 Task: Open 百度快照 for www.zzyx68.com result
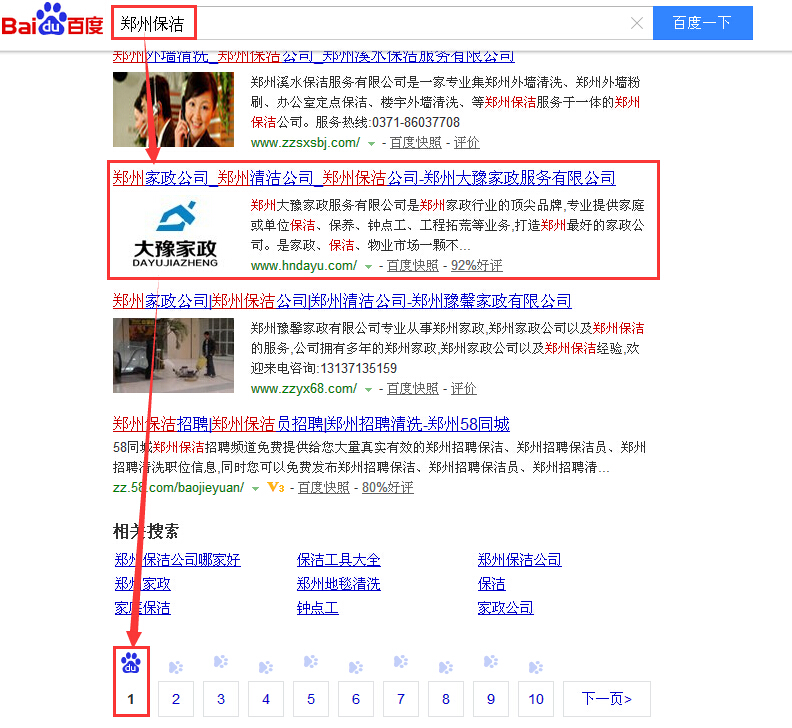(x=413, y=389)
